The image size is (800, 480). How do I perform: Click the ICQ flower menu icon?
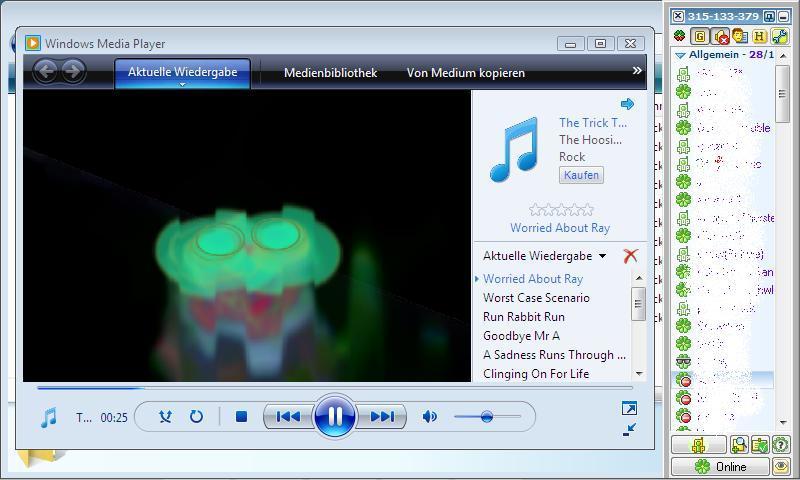click(680, 36)
